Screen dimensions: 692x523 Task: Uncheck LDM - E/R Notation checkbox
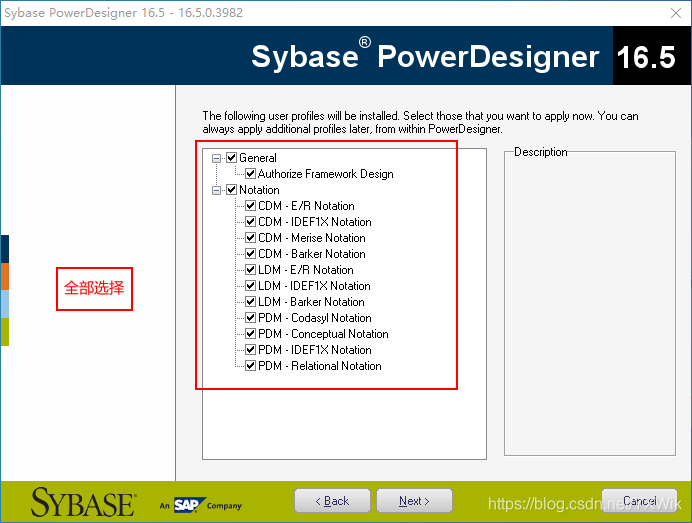[251, 270]
